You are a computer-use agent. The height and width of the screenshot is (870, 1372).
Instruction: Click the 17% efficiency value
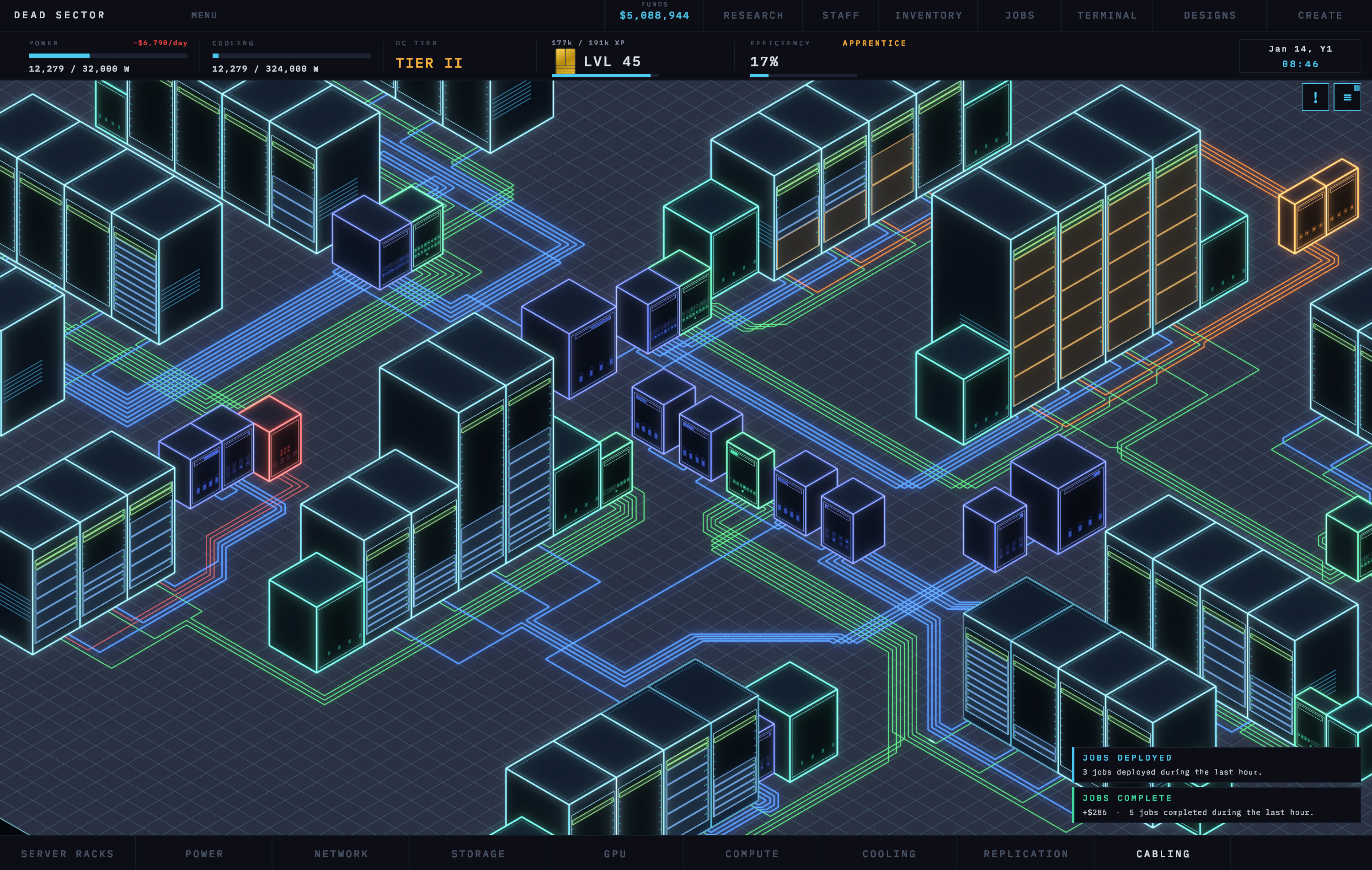tap(764, 62)
